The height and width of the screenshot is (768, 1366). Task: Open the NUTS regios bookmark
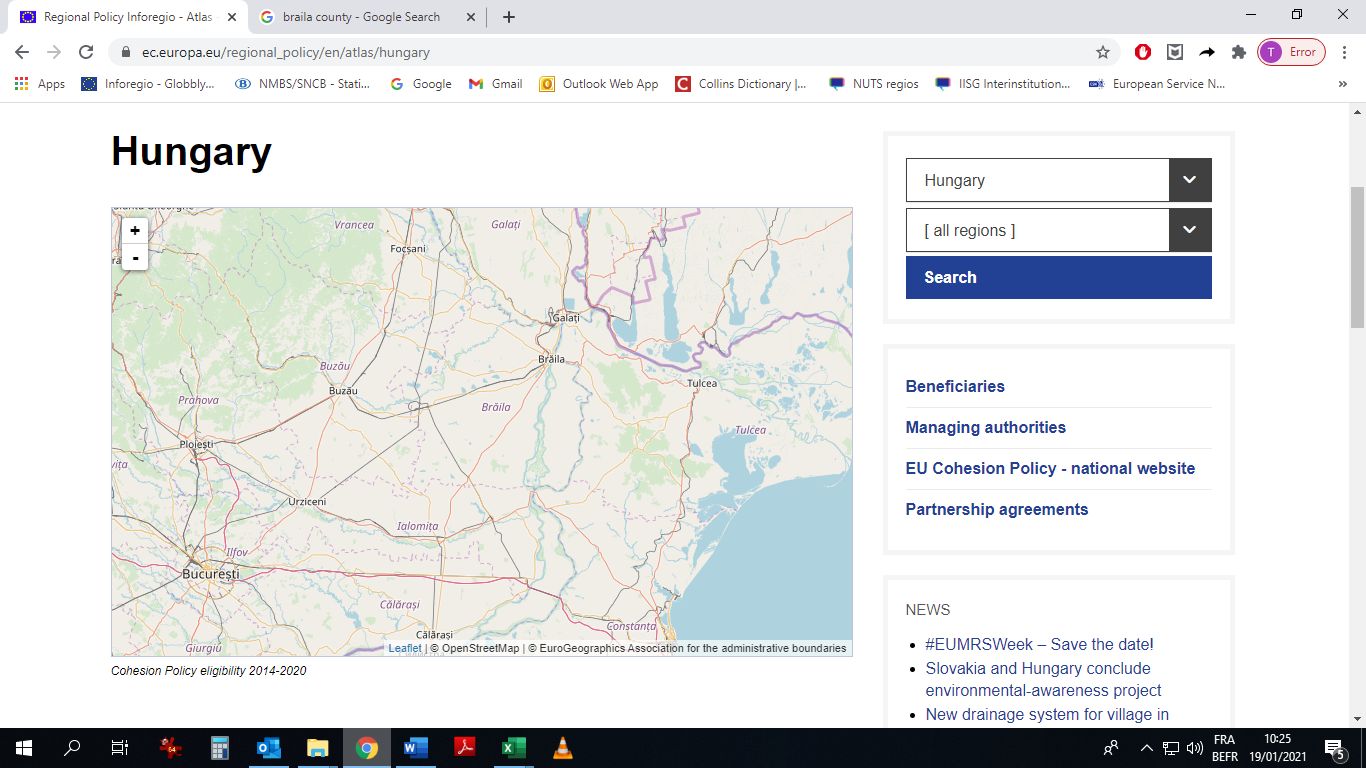pos(874,84)
